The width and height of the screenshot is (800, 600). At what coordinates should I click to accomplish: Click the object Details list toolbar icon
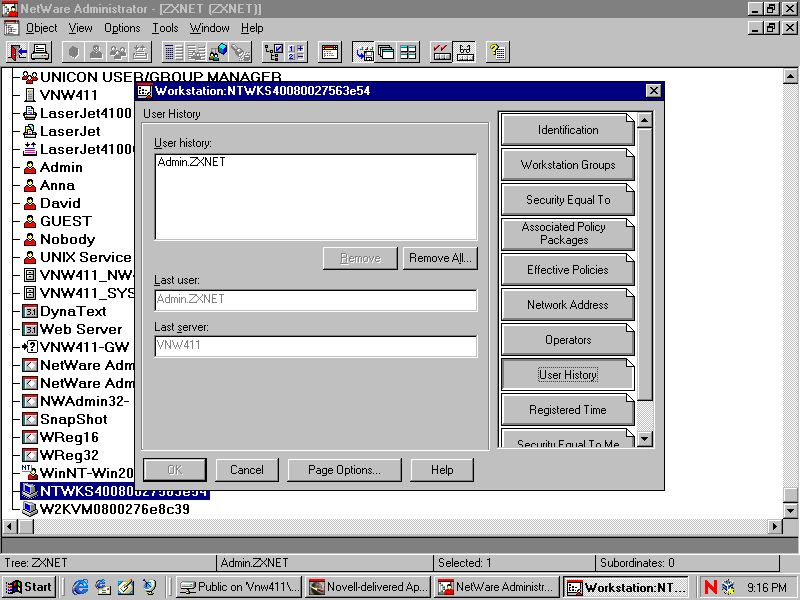[173, 52]
